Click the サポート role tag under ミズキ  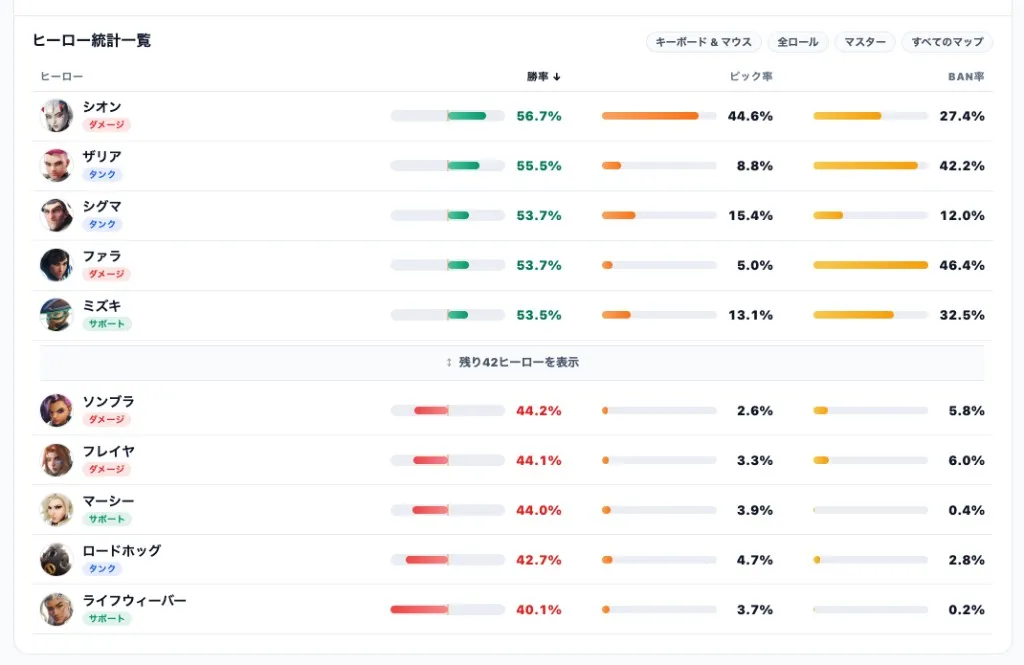[x=106, y=323]
